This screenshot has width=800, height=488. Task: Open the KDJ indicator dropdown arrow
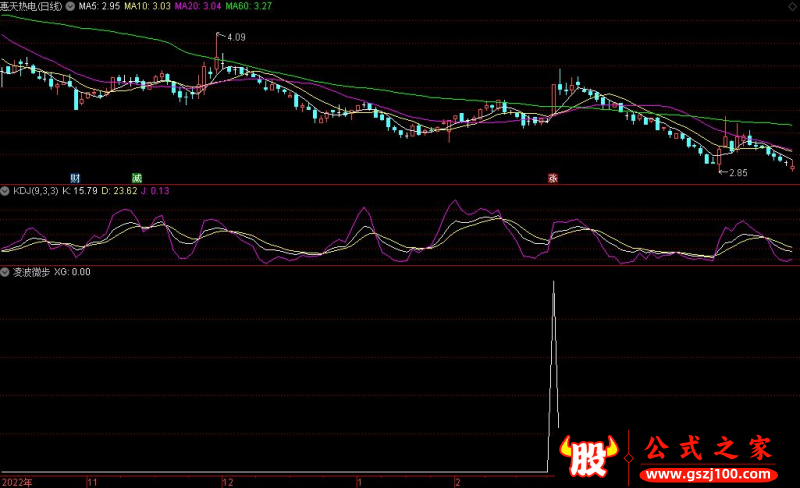pos(5,191)
